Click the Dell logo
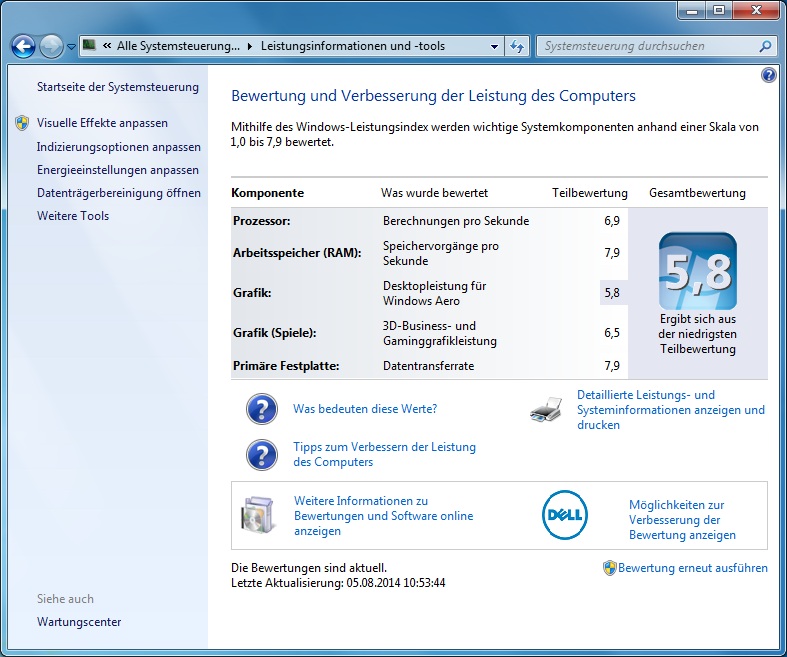 tap(565, 515)
